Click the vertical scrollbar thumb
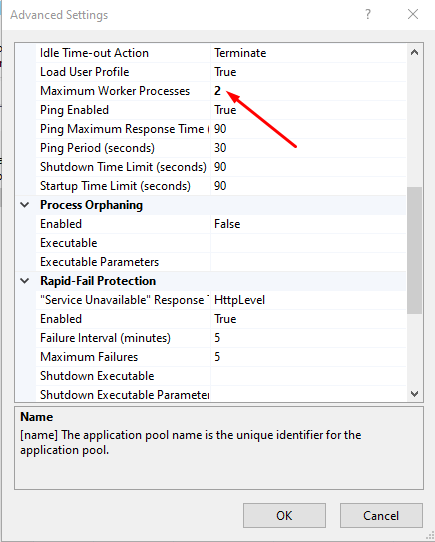 414,251
